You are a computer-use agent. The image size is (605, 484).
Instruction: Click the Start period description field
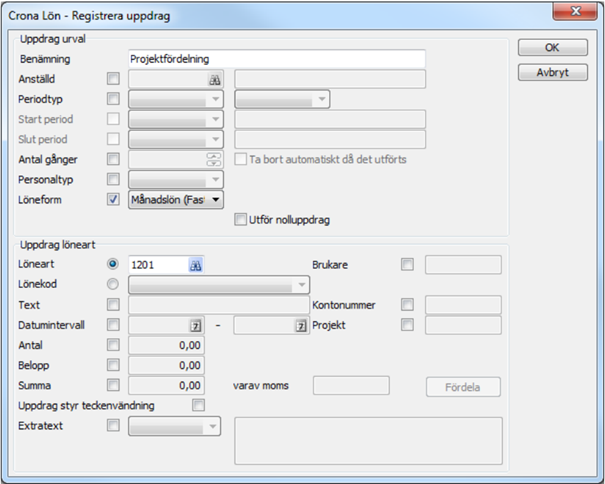(330, 120)
